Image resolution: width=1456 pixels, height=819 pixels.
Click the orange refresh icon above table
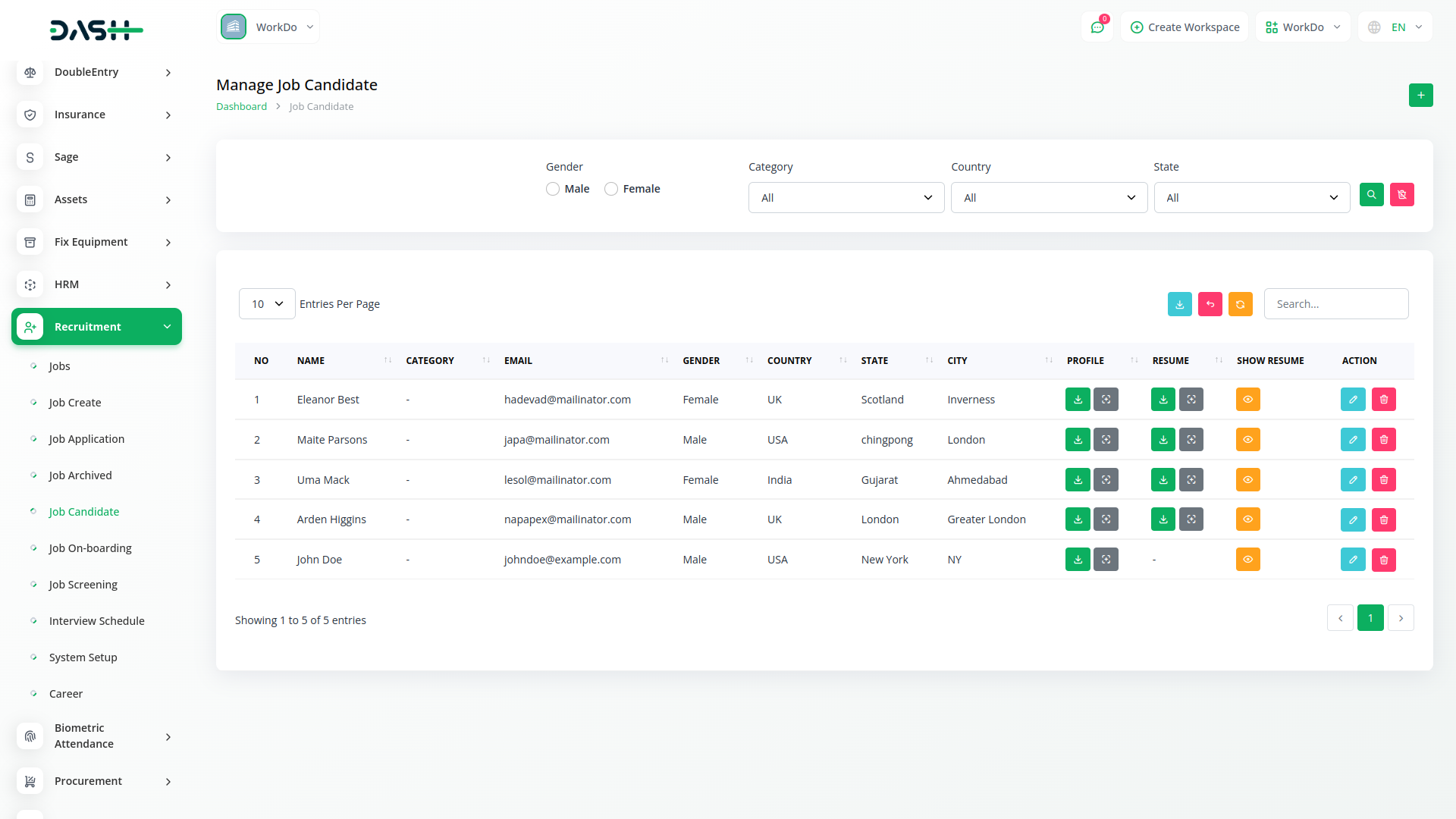click(x=1240, y=304)
